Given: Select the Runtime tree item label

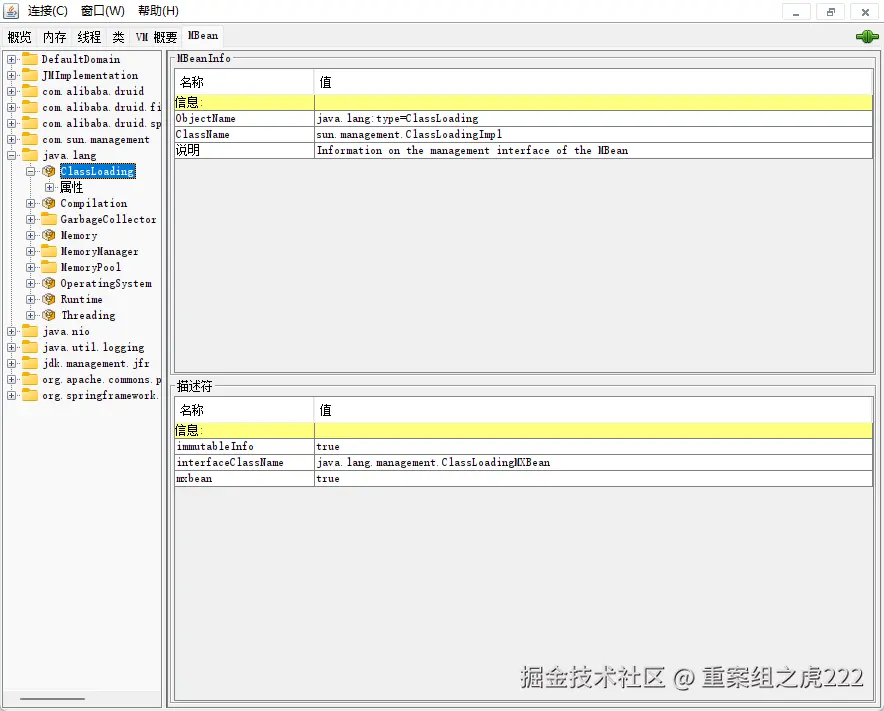Looking at the screenshot, I should [82, 299].
